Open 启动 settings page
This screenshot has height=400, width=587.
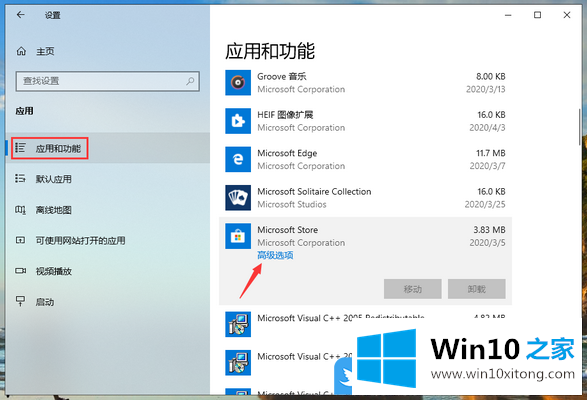pos(108,302)
